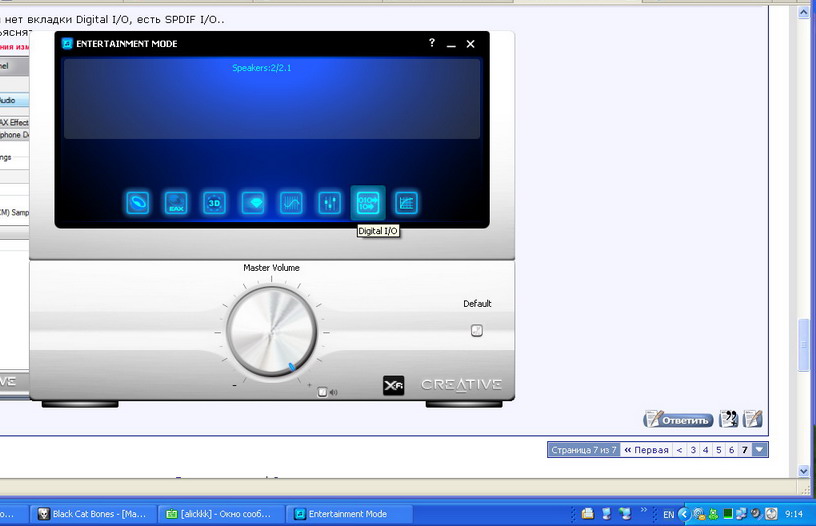Viewport: 816px width, 526px height.
Task: Click the network connection tray icon
Action: (742, 514)
